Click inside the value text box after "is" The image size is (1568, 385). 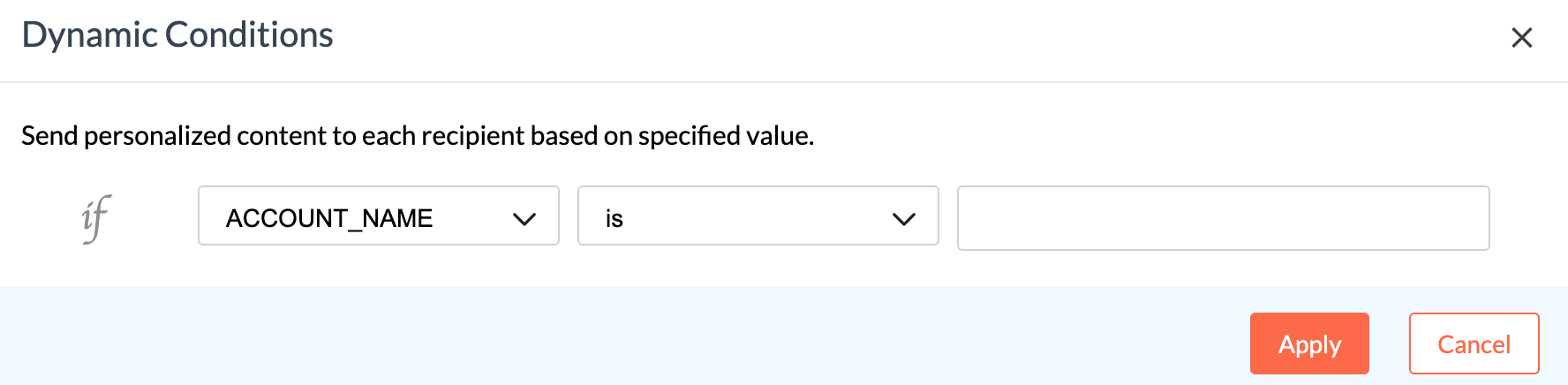(x=1223, y=218)
